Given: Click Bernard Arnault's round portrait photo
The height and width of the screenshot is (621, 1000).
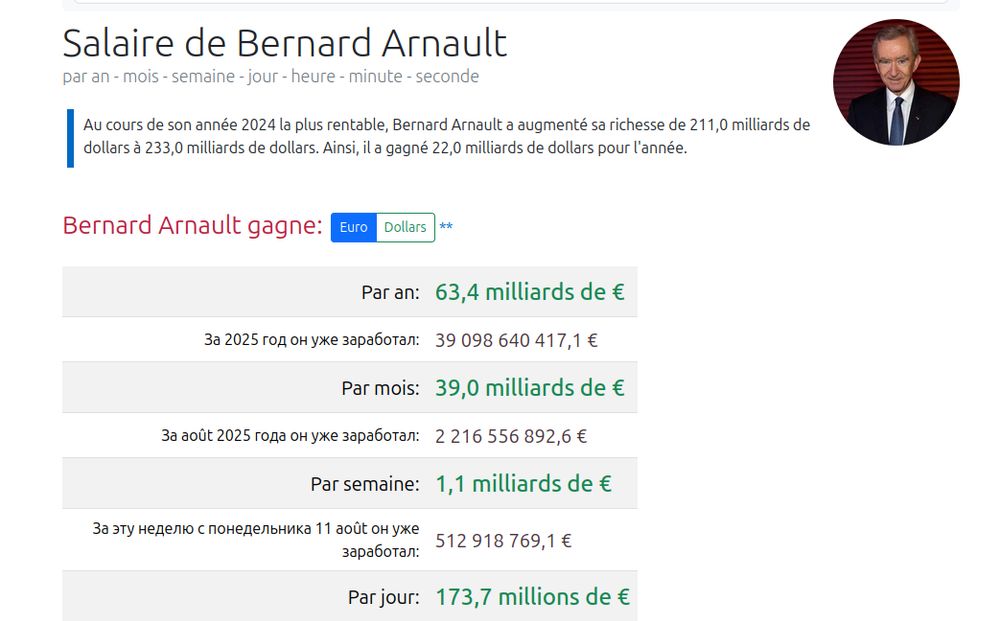Looking at the screenshot, I should click(x=896, y=82).
